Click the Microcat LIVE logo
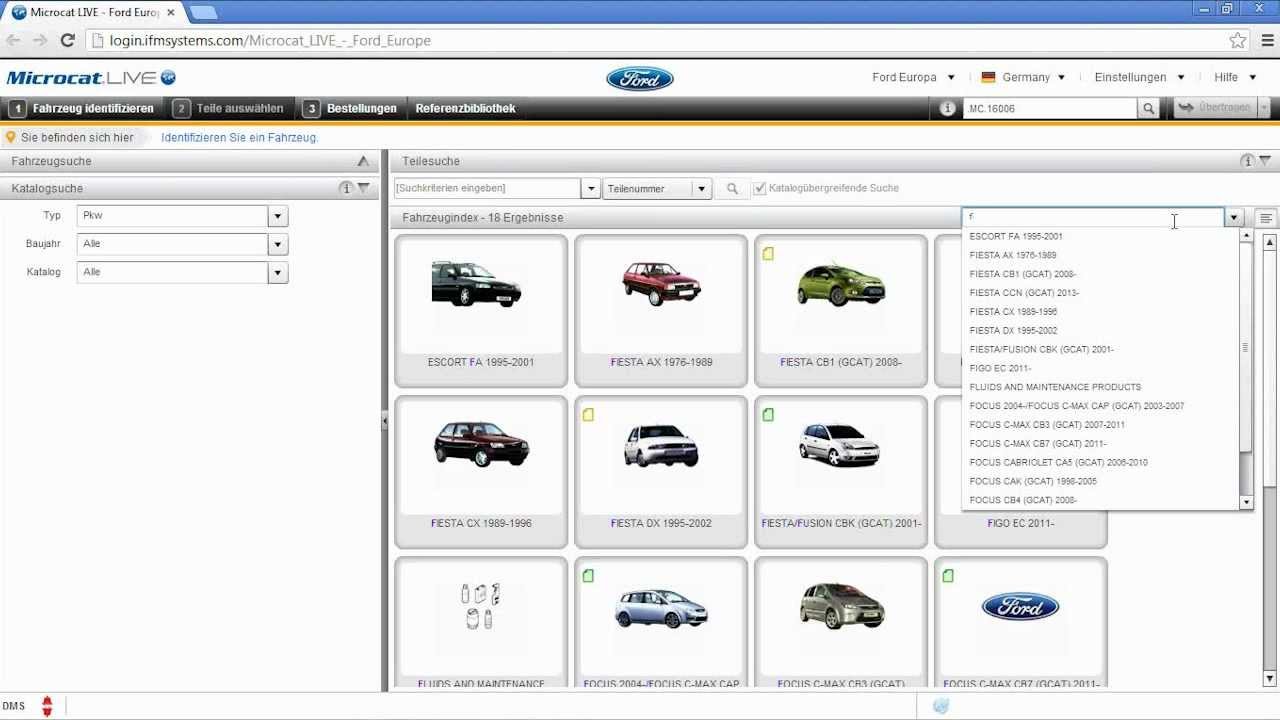 click(91, 78)
